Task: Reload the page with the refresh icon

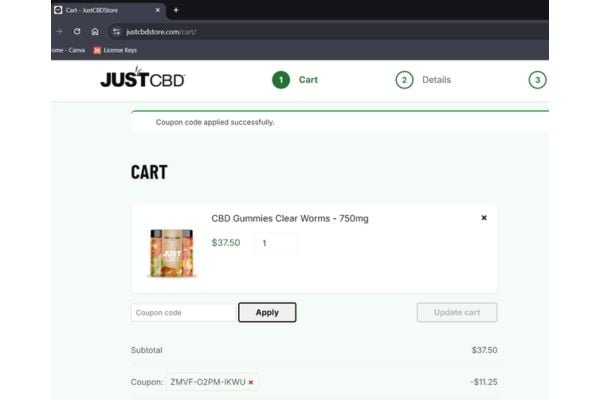Action: [77, 31]
